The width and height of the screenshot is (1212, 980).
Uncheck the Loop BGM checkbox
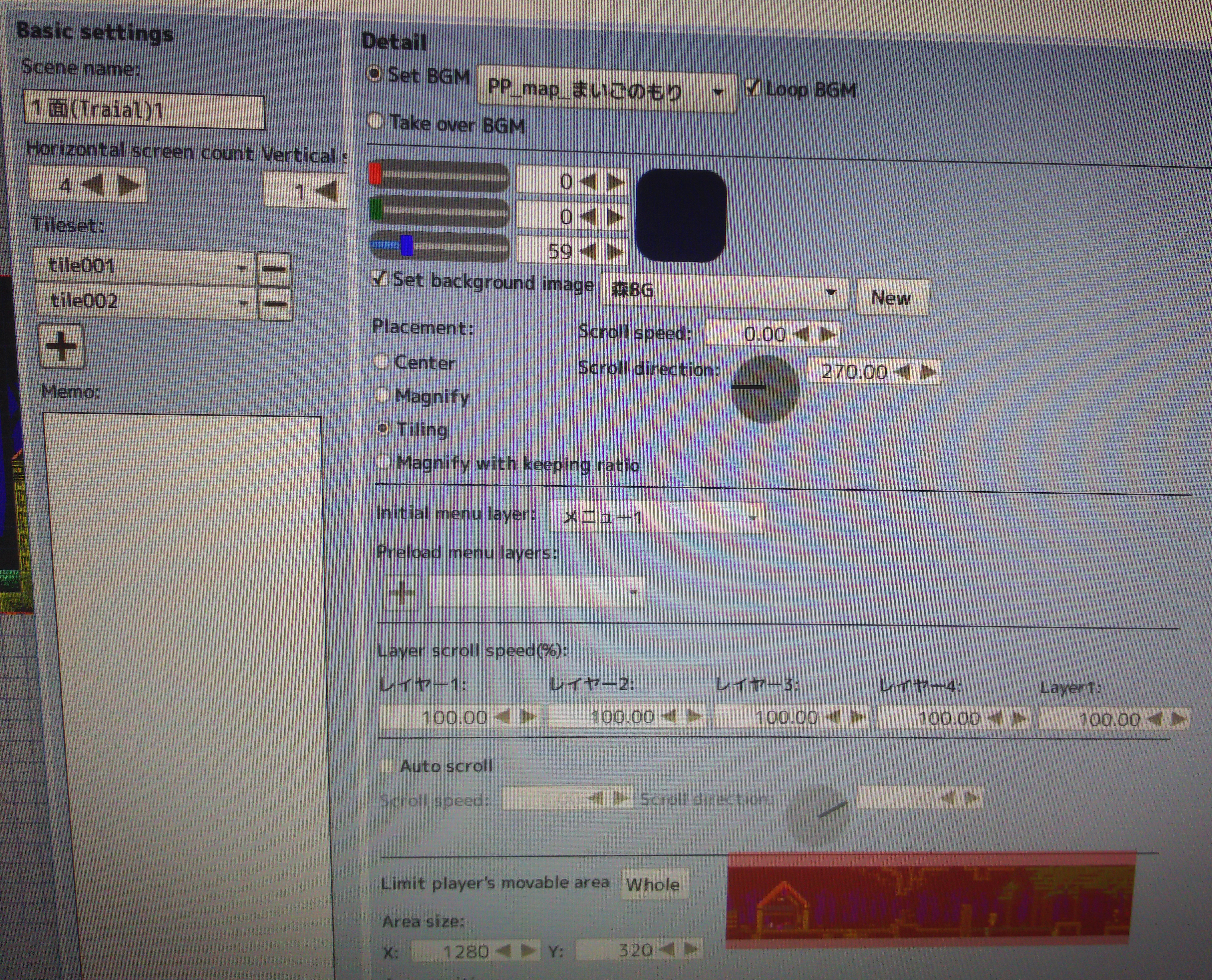(753, 87)
